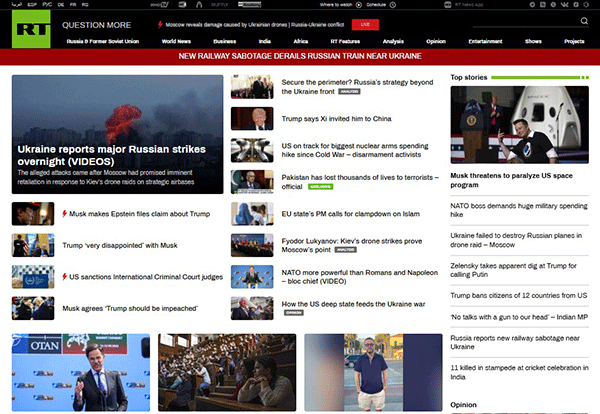600x414 pixels.
Task: Click the Opinion heading under Top stories
Action: click(463, 404)
